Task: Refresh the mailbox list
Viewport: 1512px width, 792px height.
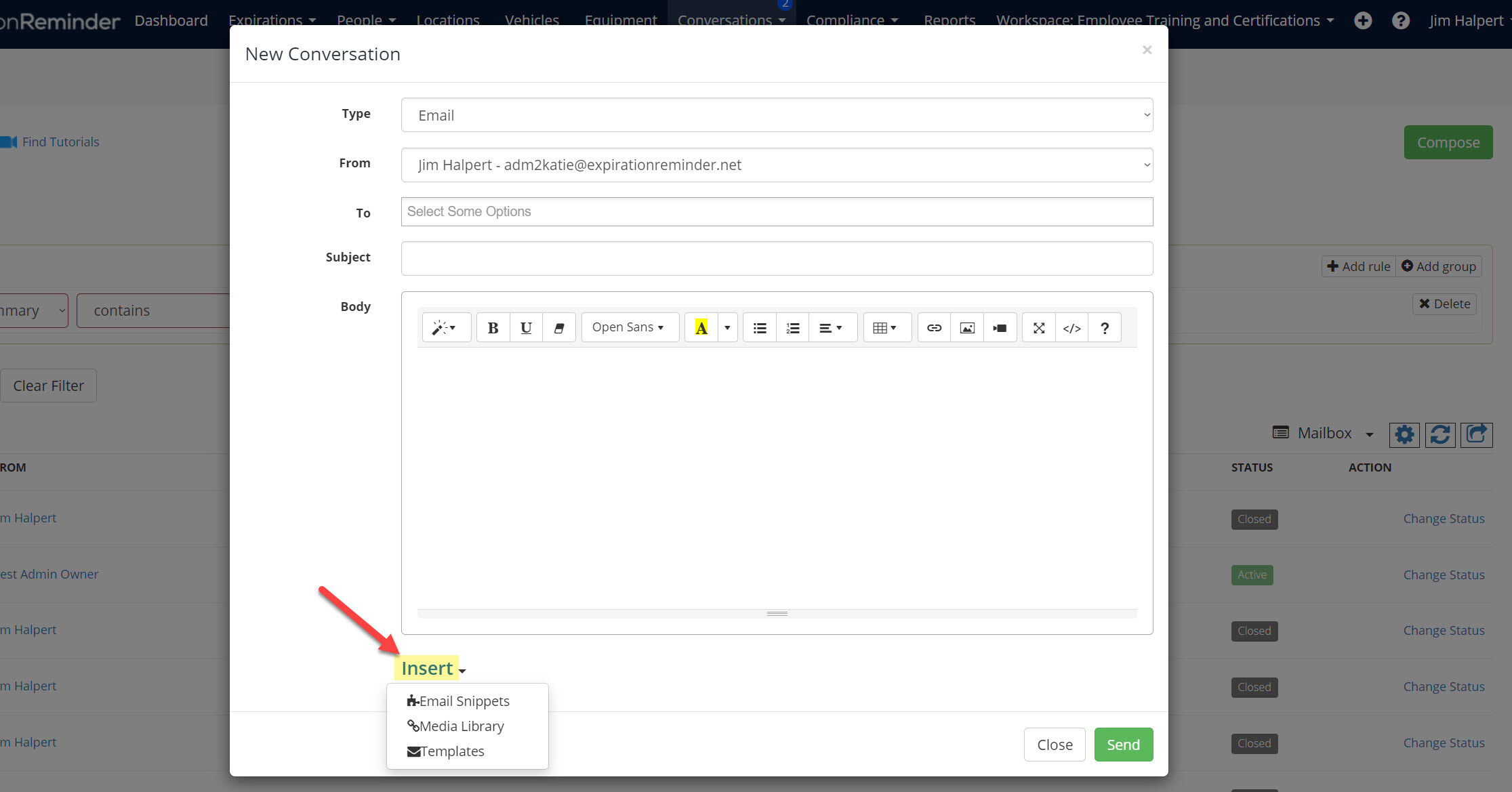Action: (1440, 435)
